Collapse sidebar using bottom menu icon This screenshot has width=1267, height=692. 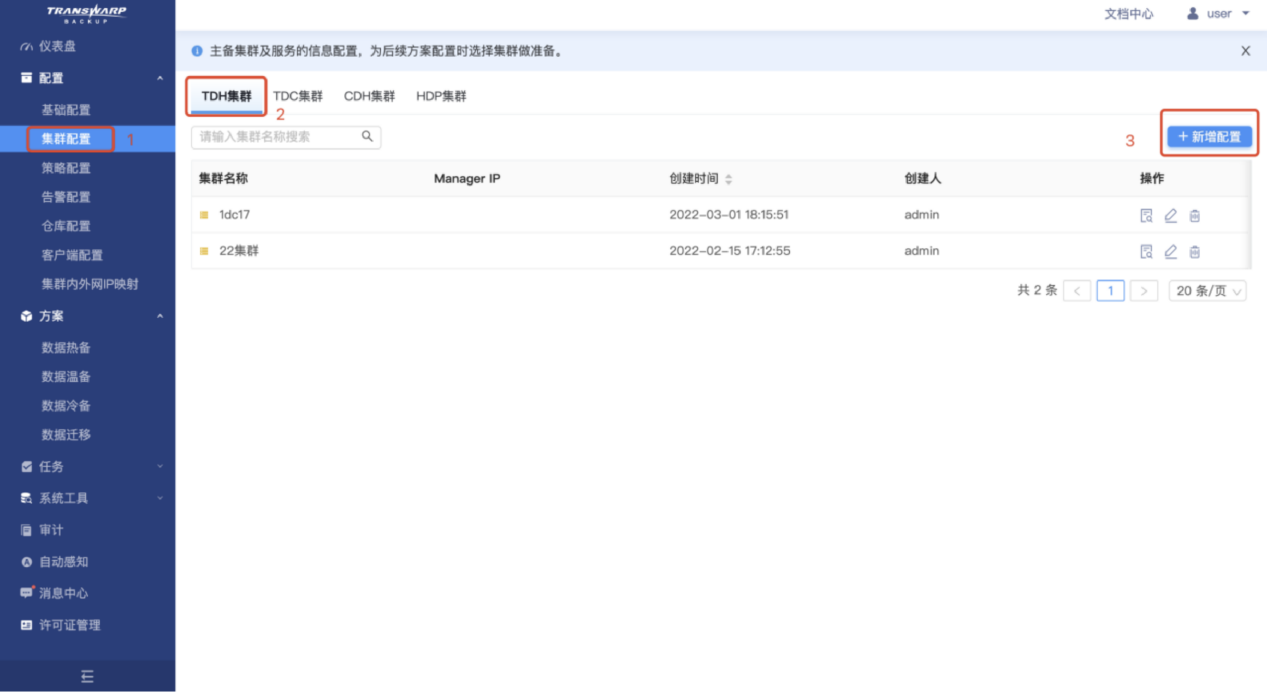pyautogui.click(x=87, y=677)
